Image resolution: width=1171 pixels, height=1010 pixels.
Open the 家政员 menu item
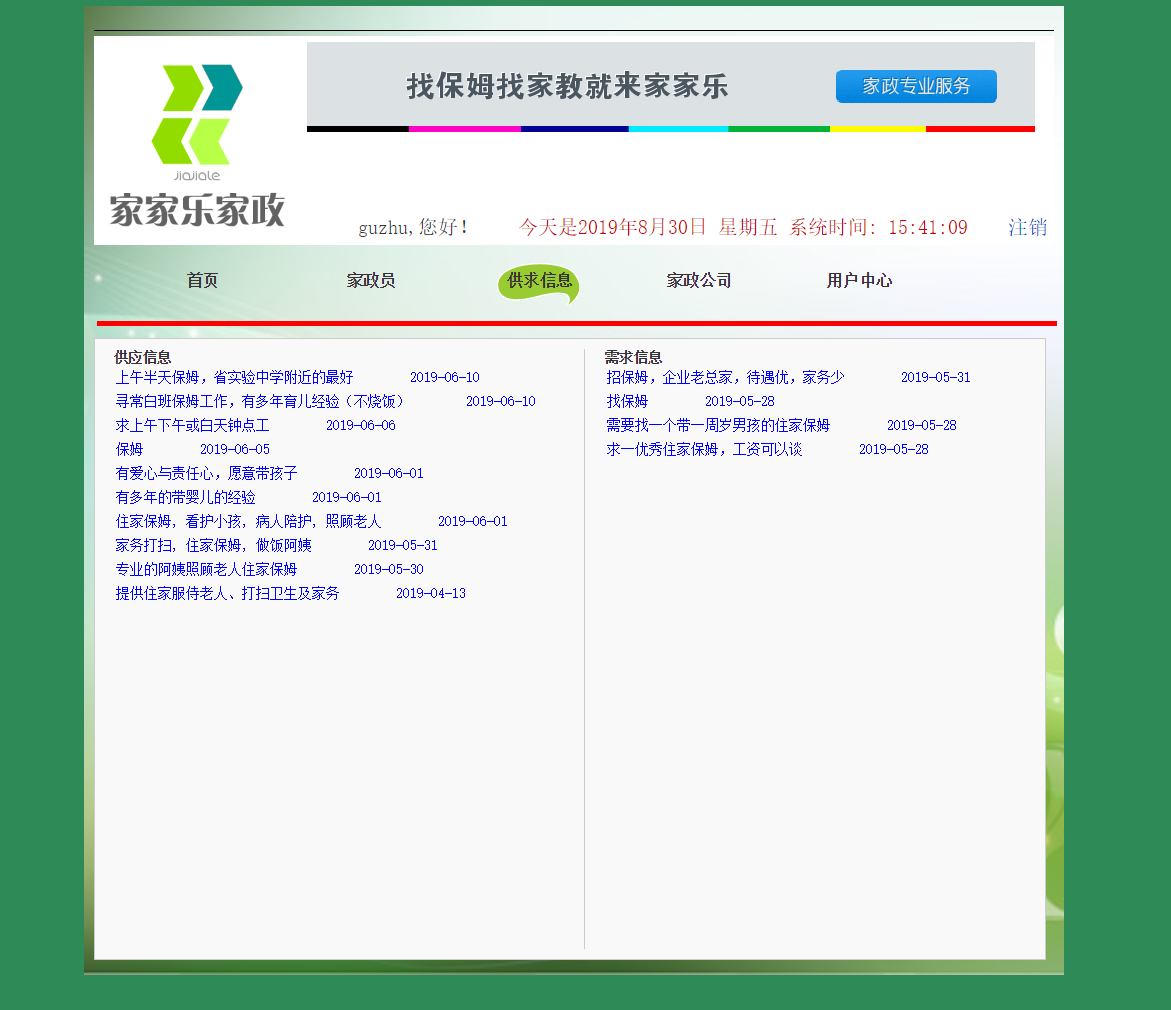coord(371,280)
